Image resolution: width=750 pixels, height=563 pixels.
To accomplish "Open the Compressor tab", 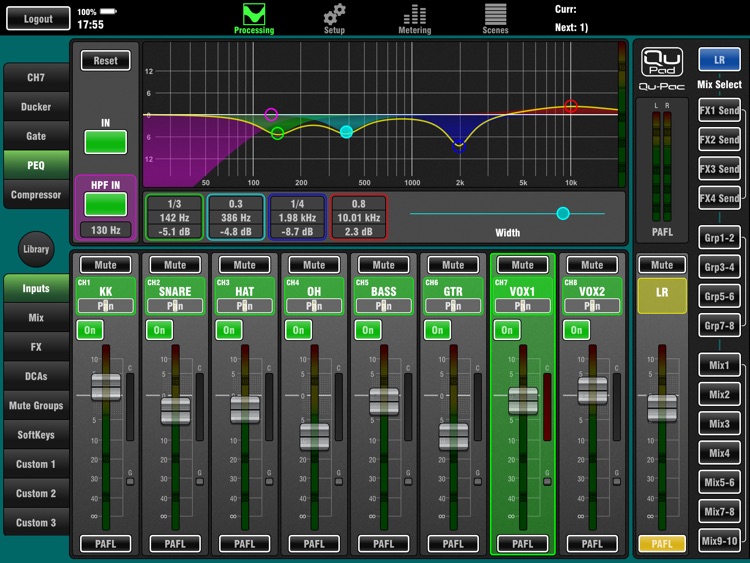I will tap(35, 195).
